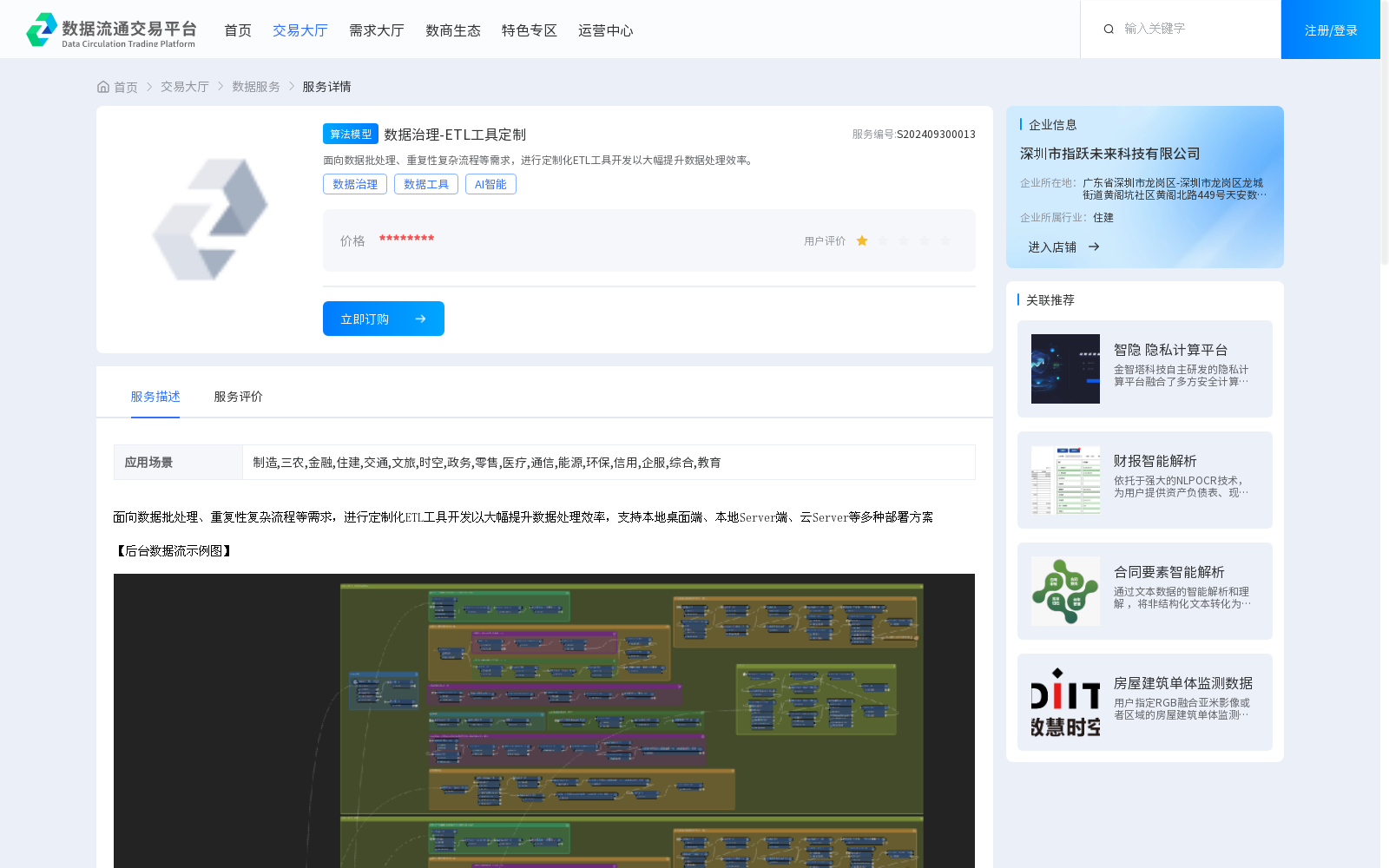Click the 立即订购 button
This screenshot has width=1389, height=868.
click(x=384, y=319)
